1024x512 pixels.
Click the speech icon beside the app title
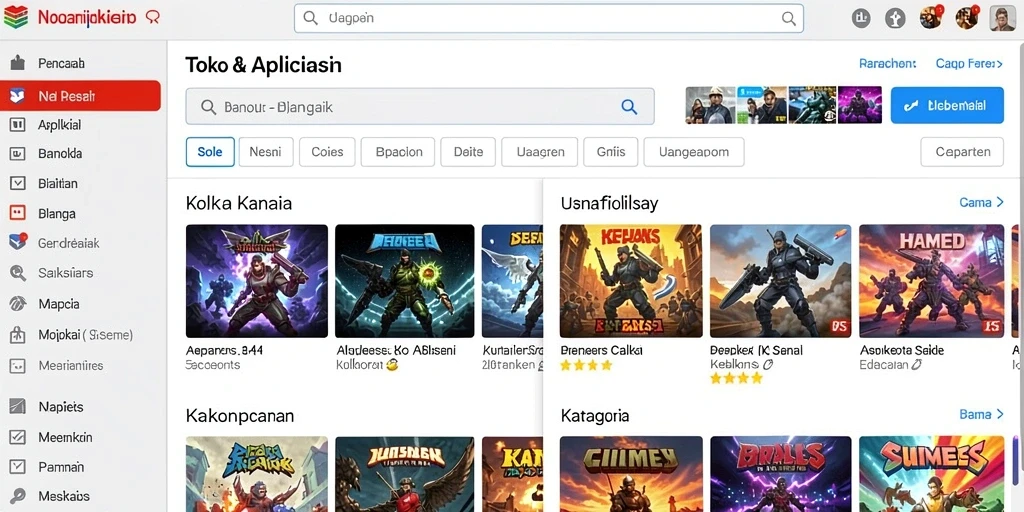coord(152,18)
